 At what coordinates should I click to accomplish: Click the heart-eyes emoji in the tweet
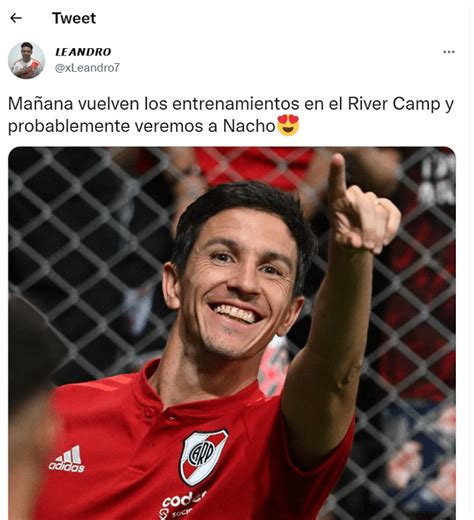288,125
